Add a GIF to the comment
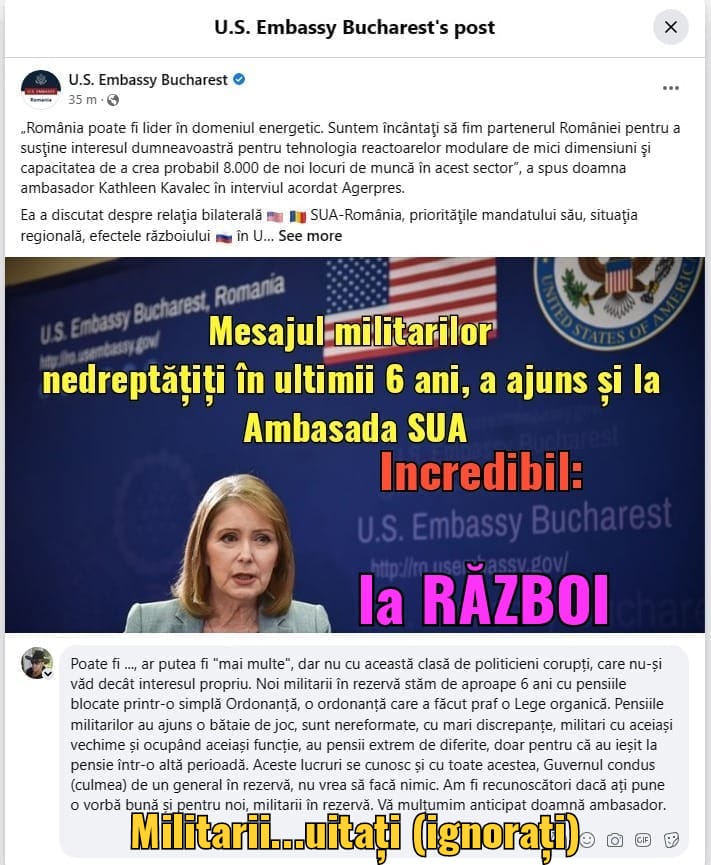 click(x=643, y=840)
